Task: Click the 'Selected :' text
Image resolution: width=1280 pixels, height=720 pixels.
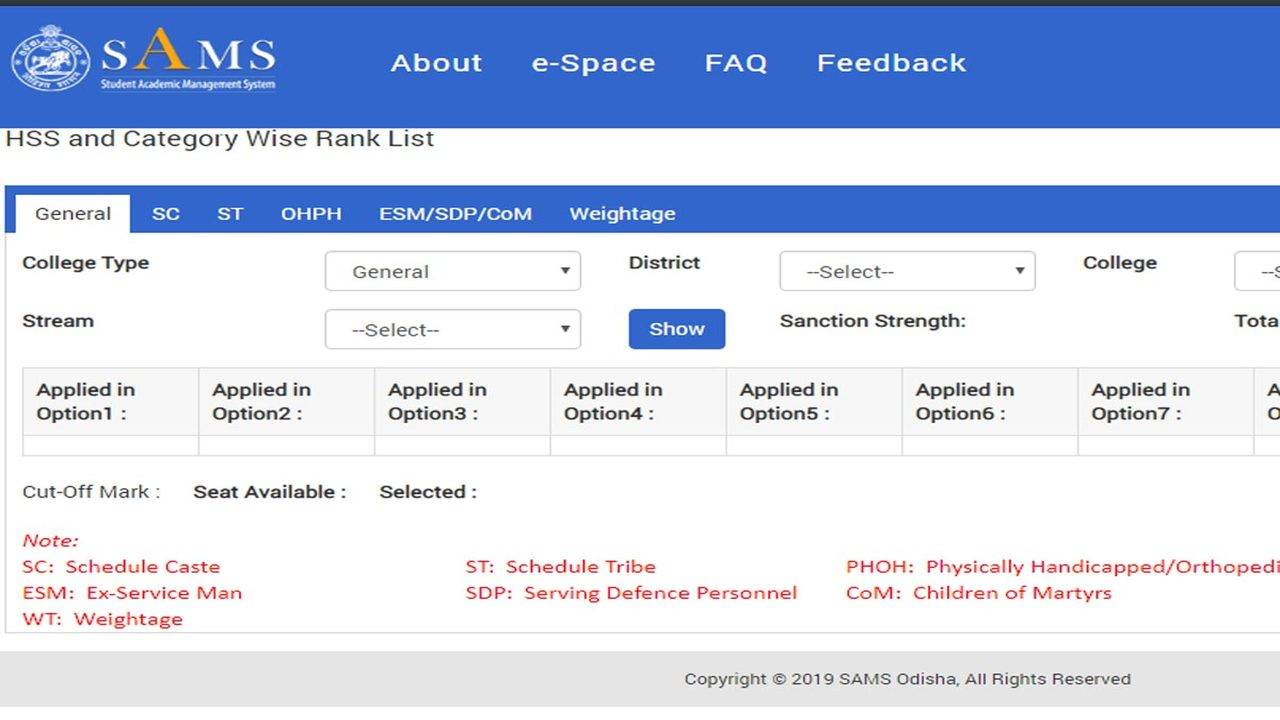Action: click(x=428, y=492)
